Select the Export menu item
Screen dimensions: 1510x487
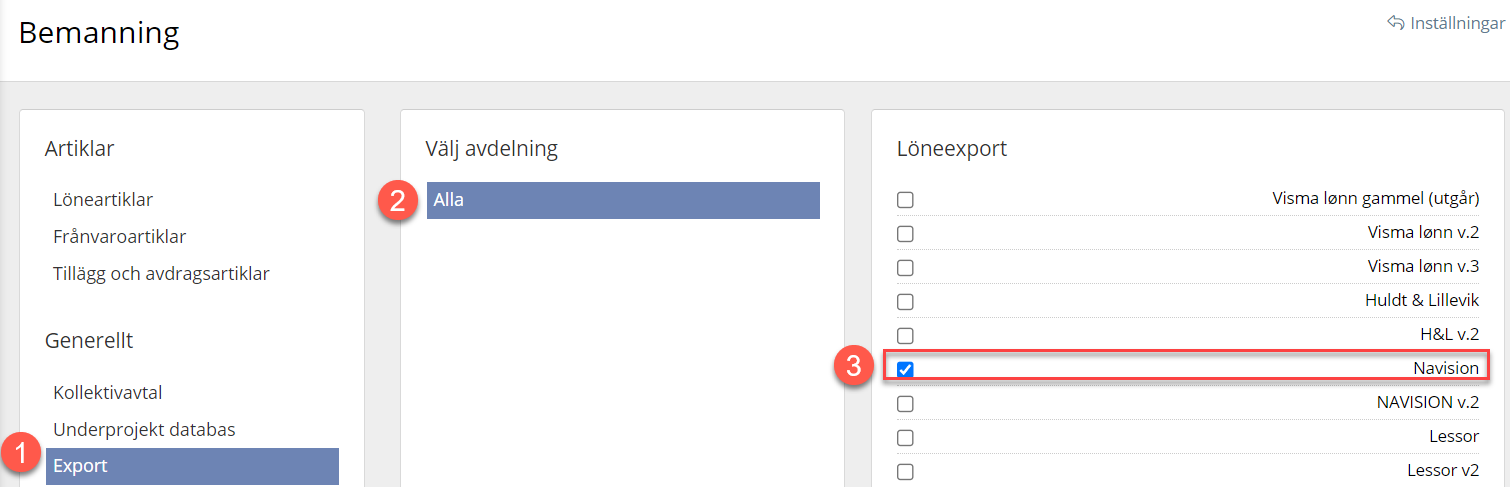(x=81, y=466)
